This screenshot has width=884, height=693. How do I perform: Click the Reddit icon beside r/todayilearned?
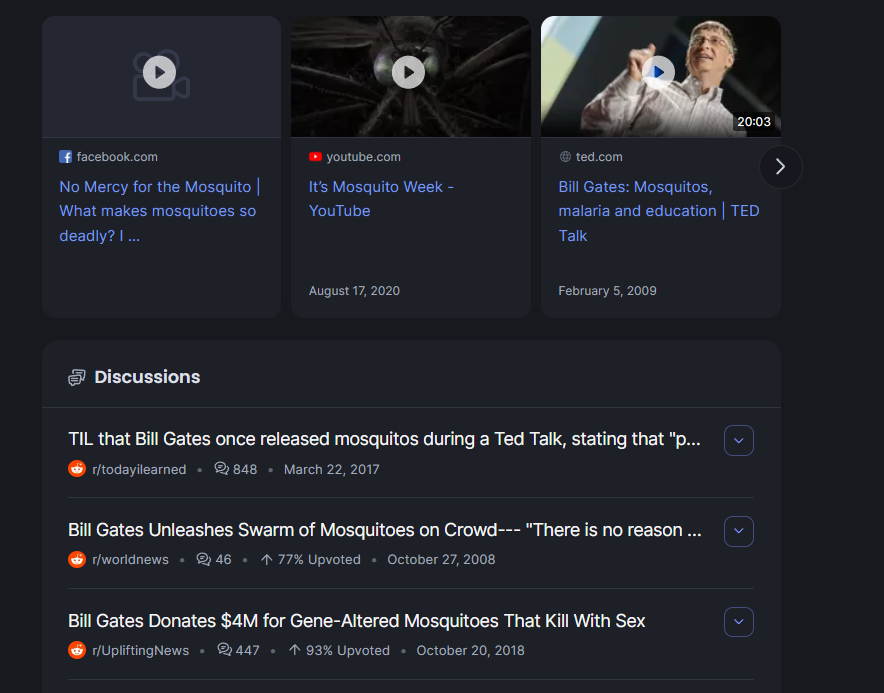click(77, 469)
